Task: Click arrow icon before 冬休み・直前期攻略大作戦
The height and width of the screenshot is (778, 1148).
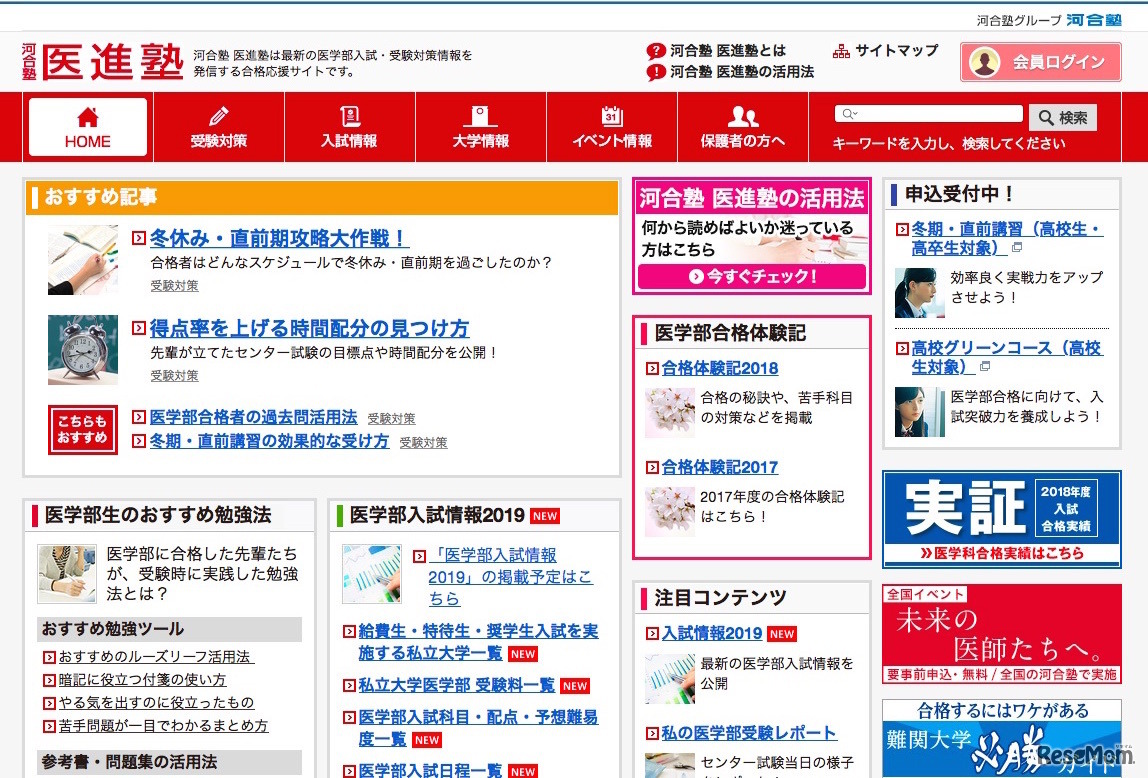Action: pos(138,237)
